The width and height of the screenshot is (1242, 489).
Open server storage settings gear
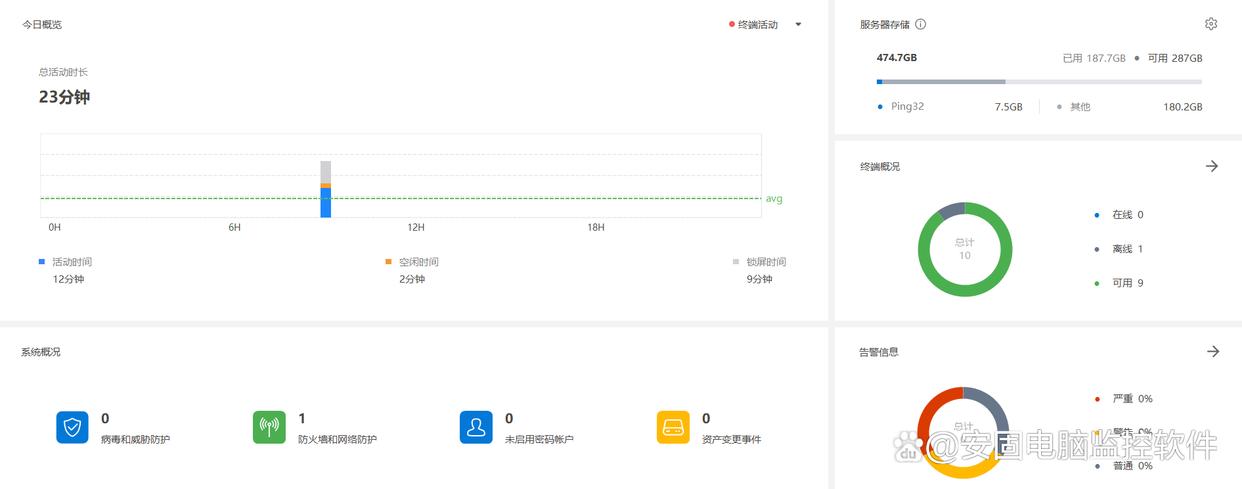click(x=1211, y=24)
